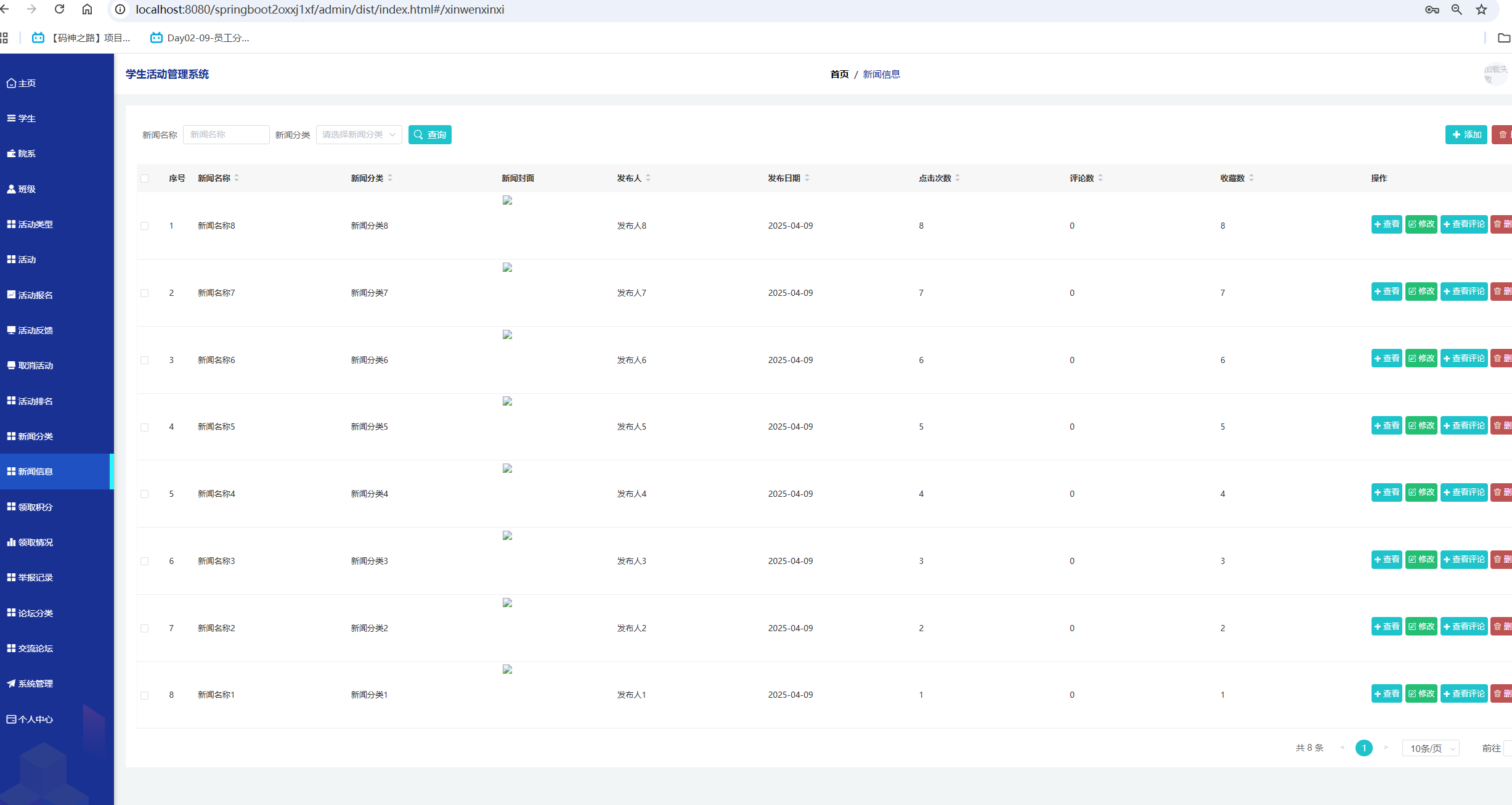This screenshot has width=1512, height=805.
Task: Open the 10条/页 page size dropdown
Action: 1431,748
